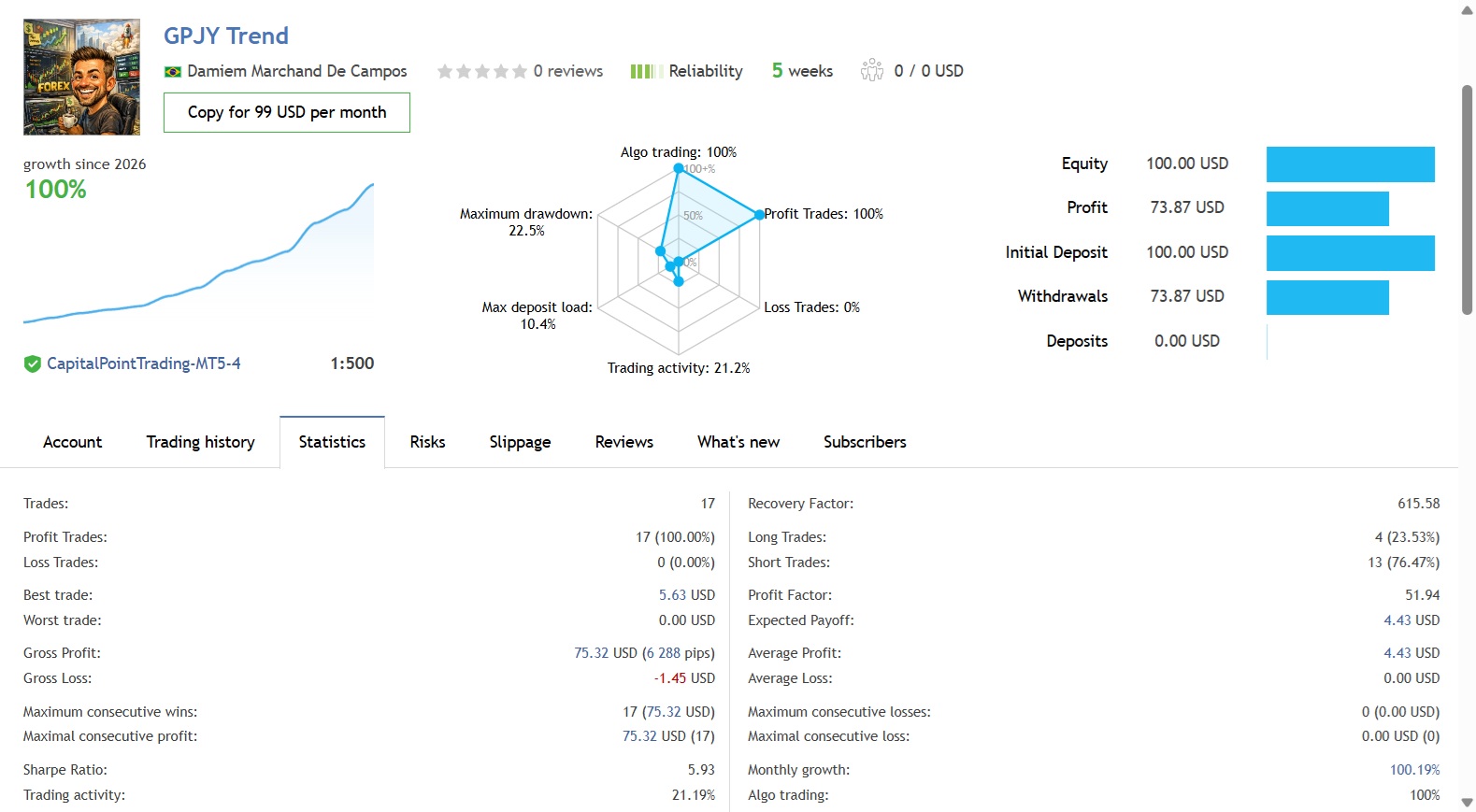Click the growth line chart
This screenshot has height=812, width=1476.
[x=198, y=262]
